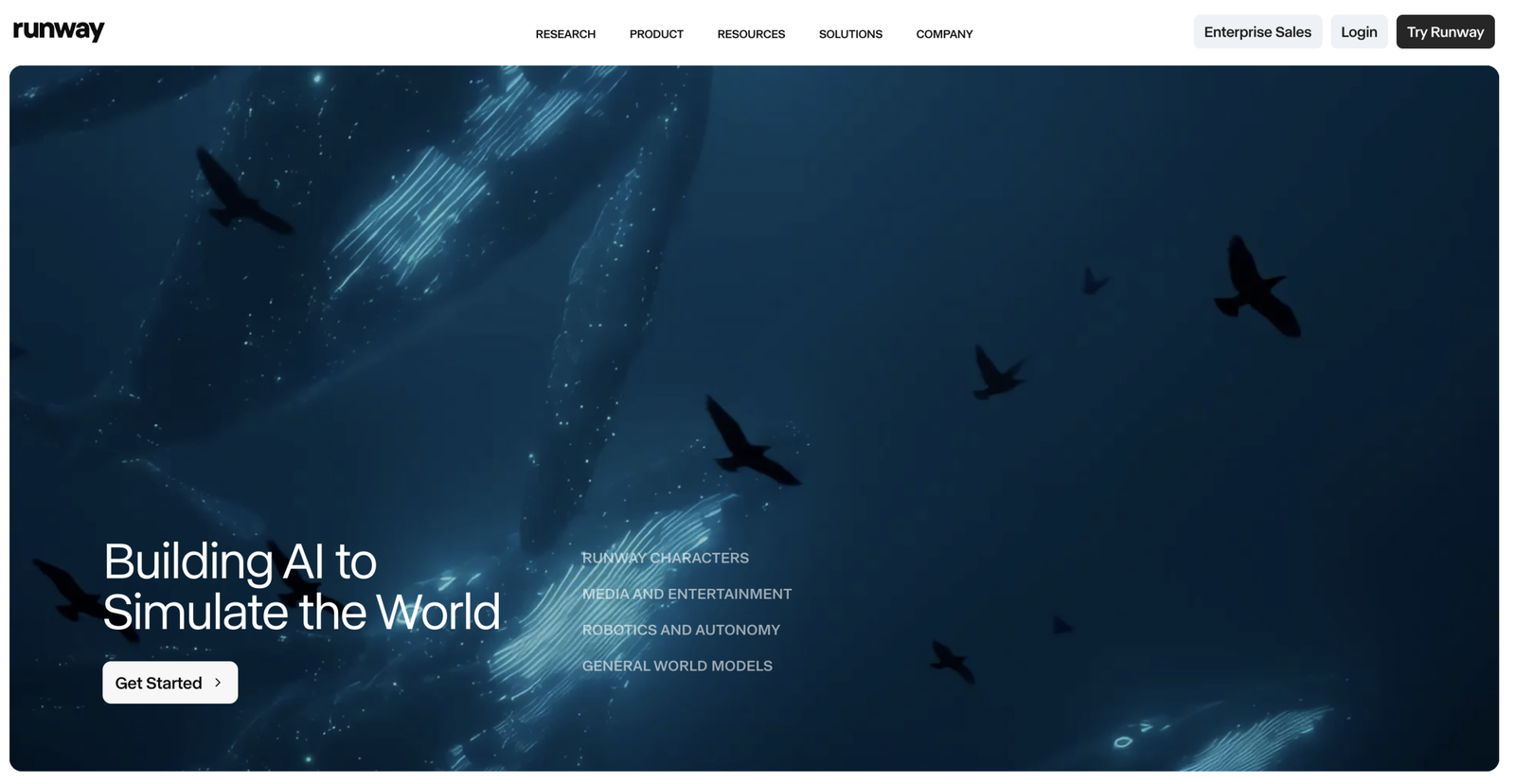
Task: Click the Get Started button label
Action: pyautogui.click(x=158, y=683)
